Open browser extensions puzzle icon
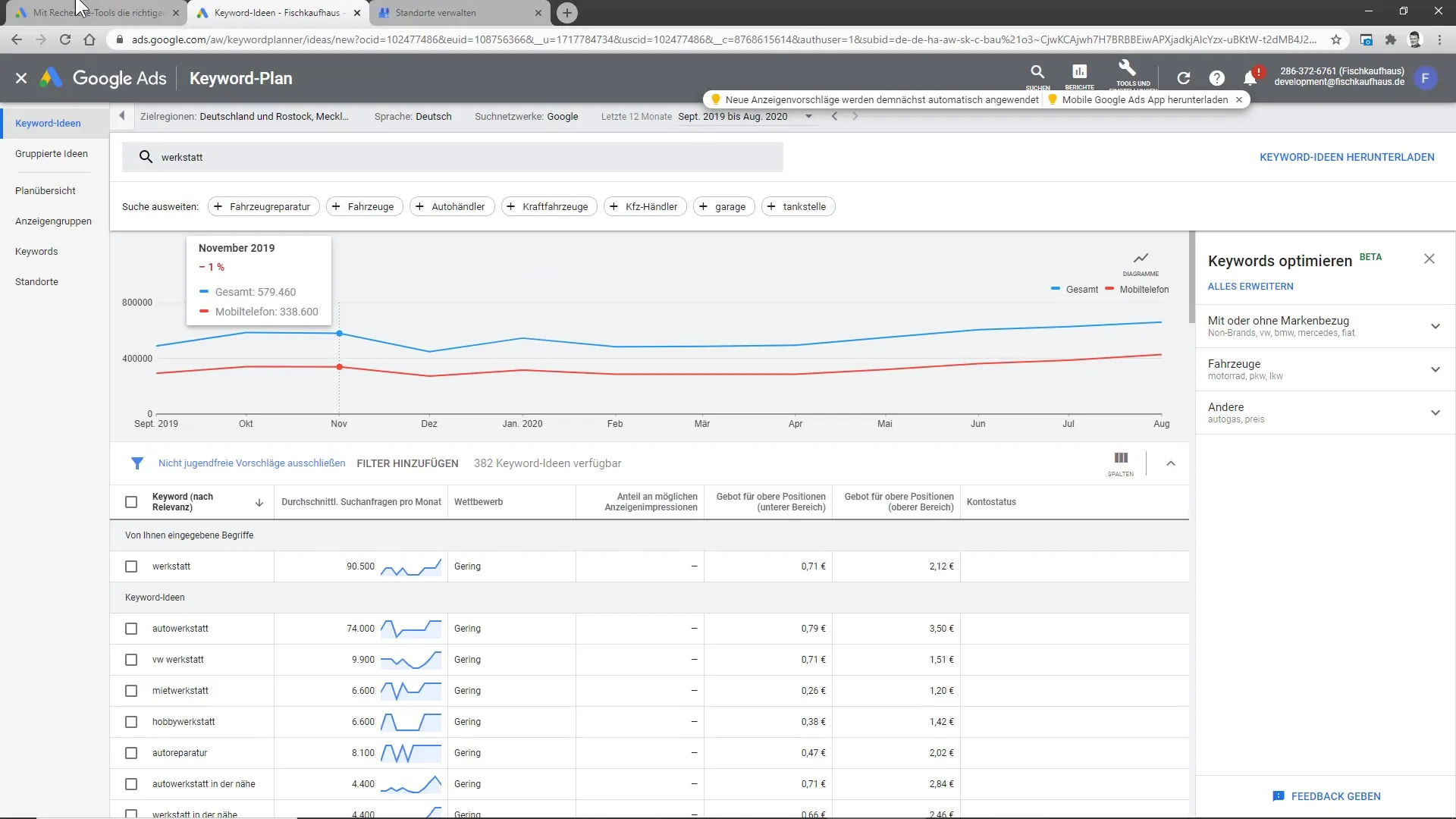The height and width of the screenshot is (819, 1456). coord(1390,39)
